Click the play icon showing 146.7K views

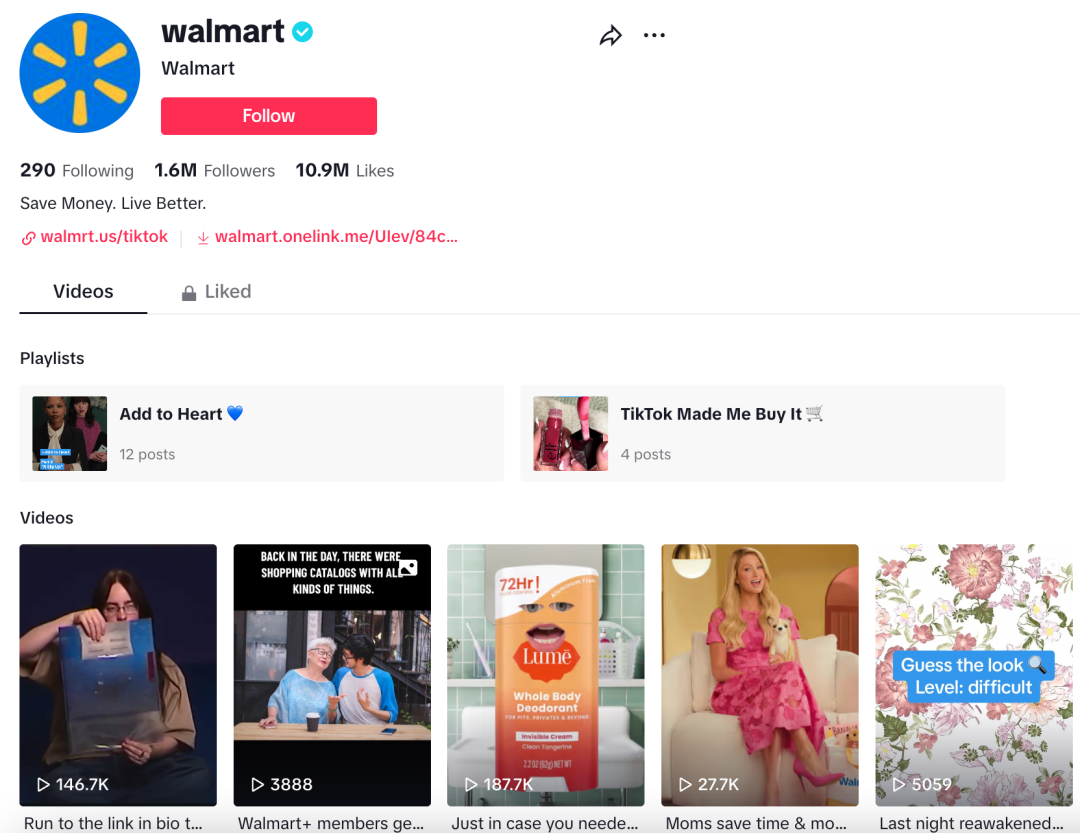43,784
